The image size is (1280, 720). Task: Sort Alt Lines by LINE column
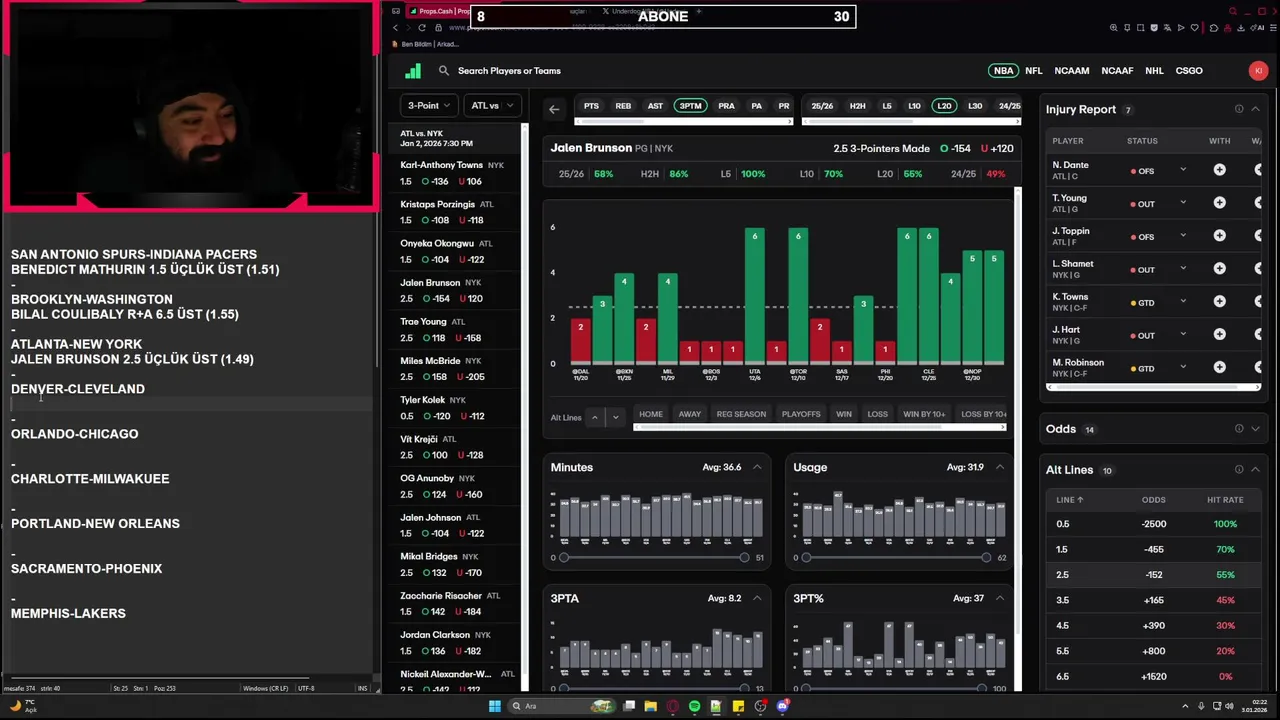coord(1069,500)
